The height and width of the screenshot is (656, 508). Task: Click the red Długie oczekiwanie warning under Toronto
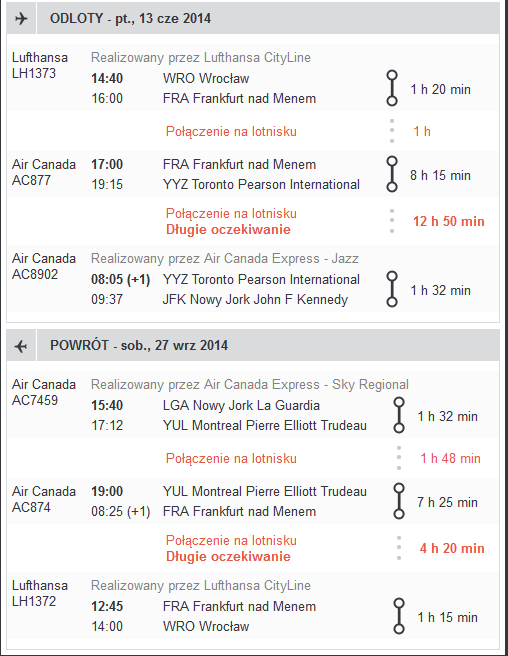pos(228,229)
